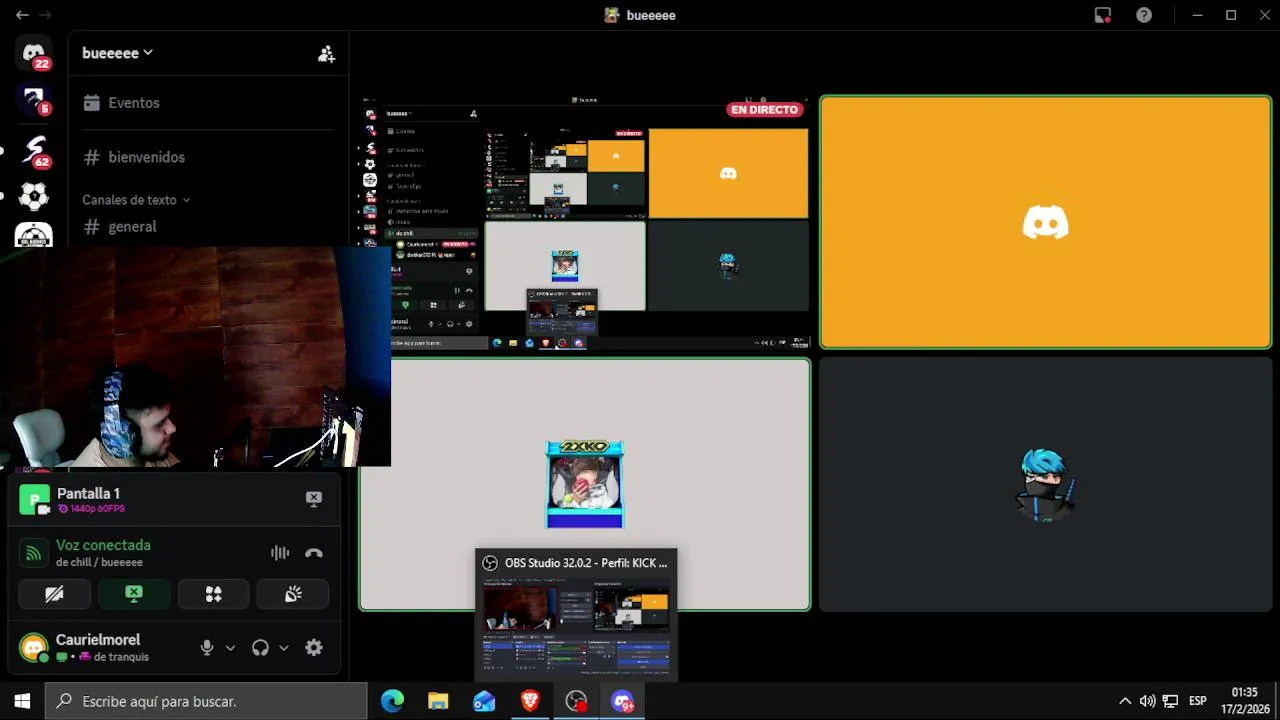Deafen audio with headphones icon
1280x720 pixels.
point(260,647)
